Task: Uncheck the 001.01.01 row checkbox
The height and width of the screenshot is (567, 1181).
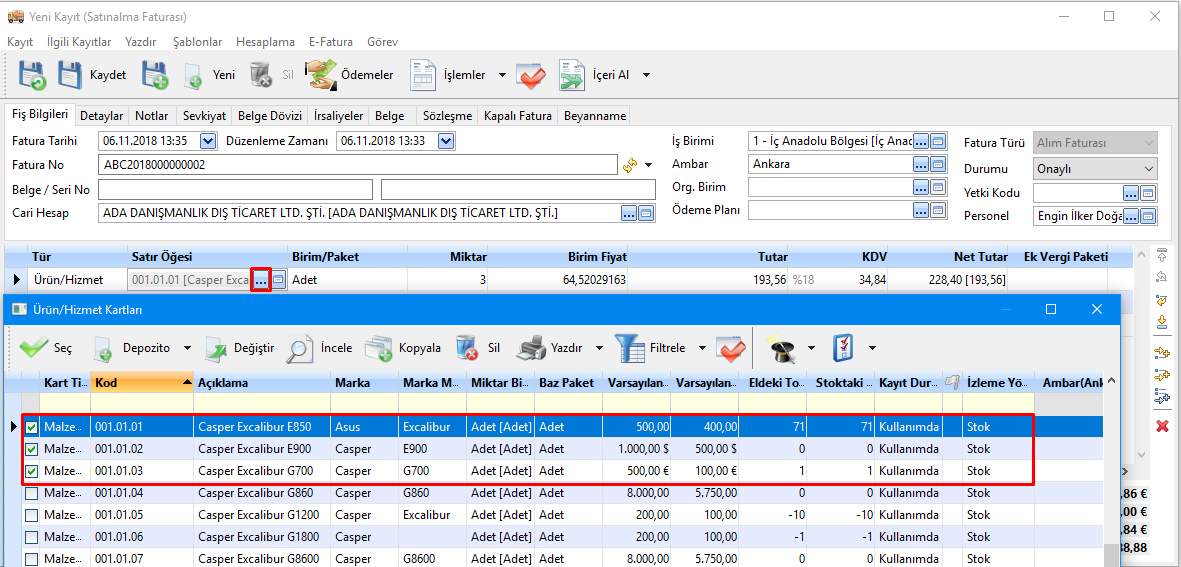Action: tap(32, 427)
